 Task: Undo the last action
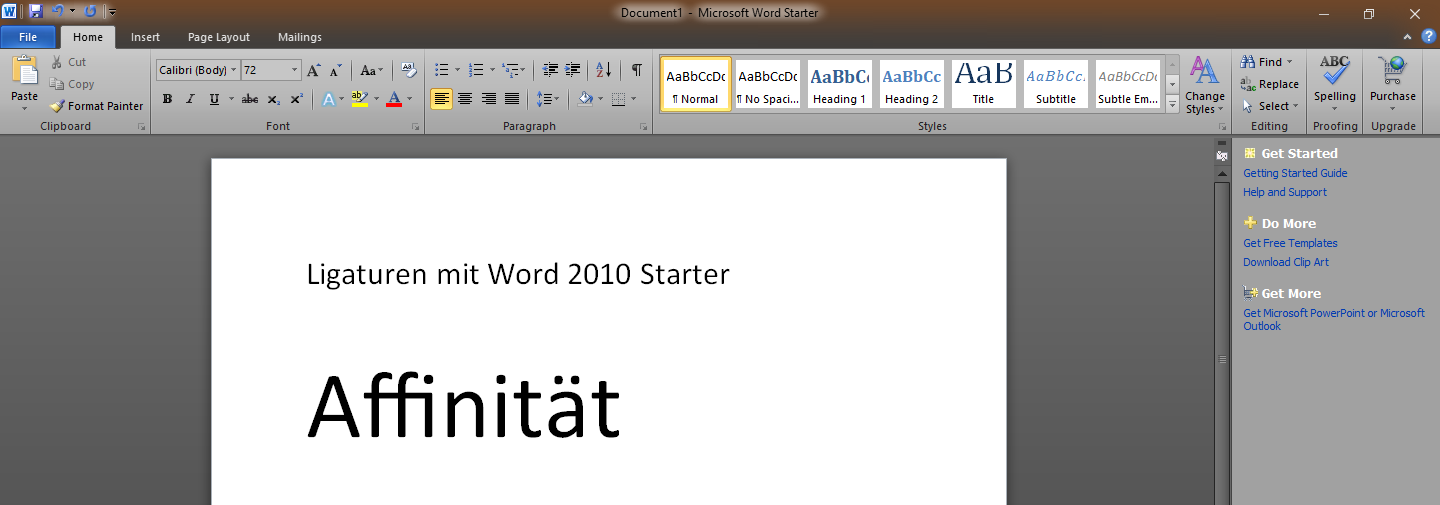click(x=57, y=11)
